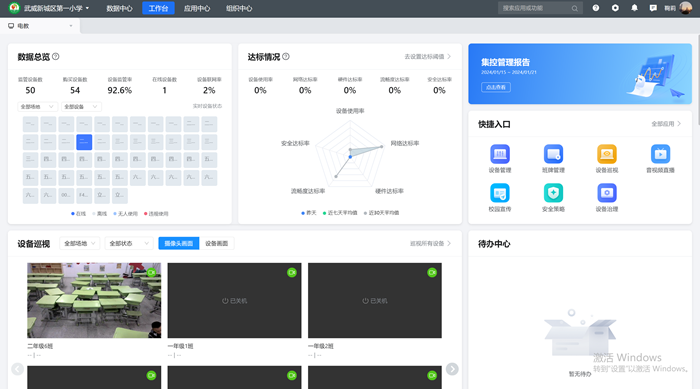Toggle 近七天平均值 radar legend
Screen dimensions: 700x389
[340, 213]
